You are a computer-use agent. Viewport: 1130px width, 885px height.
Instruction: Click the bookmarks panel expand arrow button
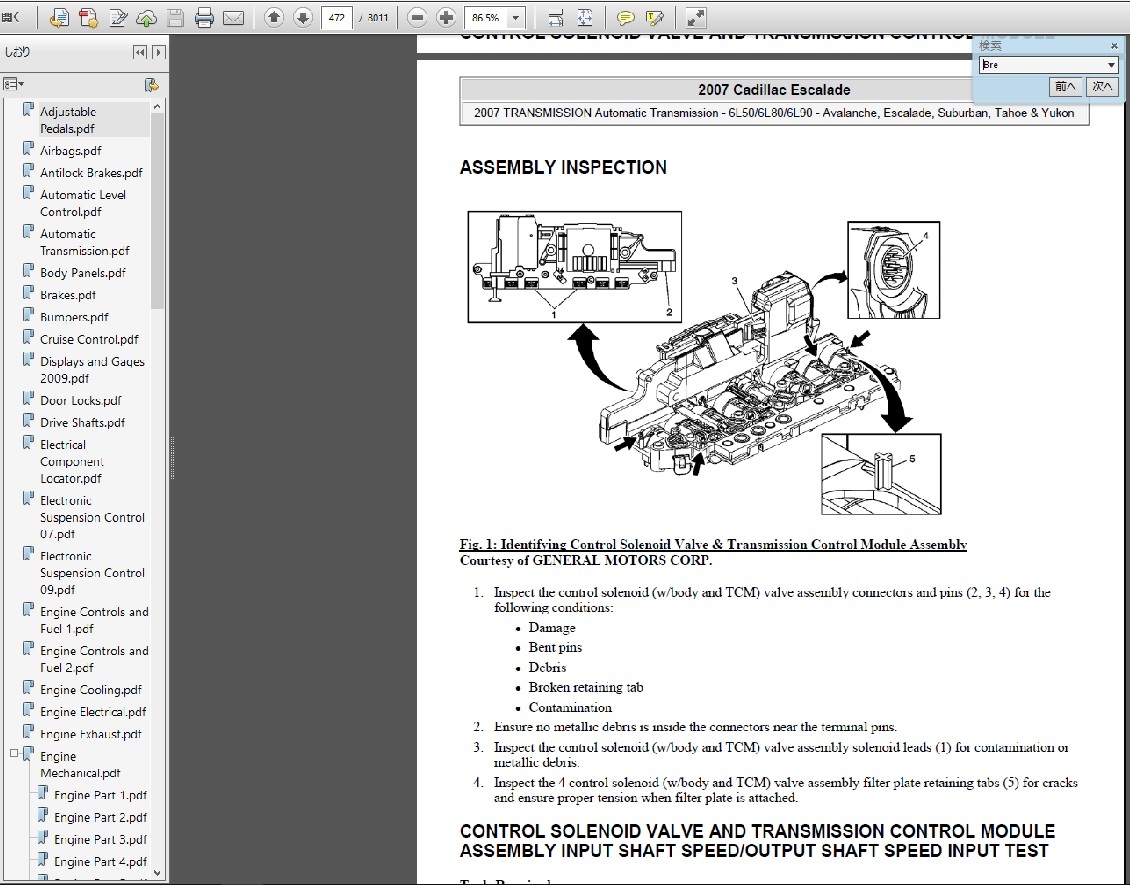tap(159, 52)
